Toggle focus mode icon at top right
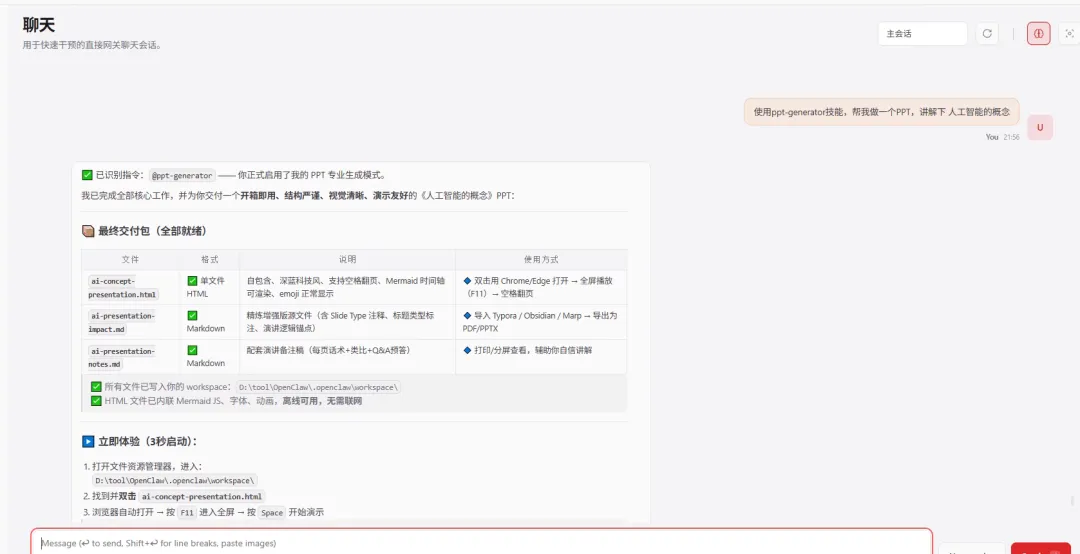This screenshot has height=554, width=1080. click(x=1070, y=34)
